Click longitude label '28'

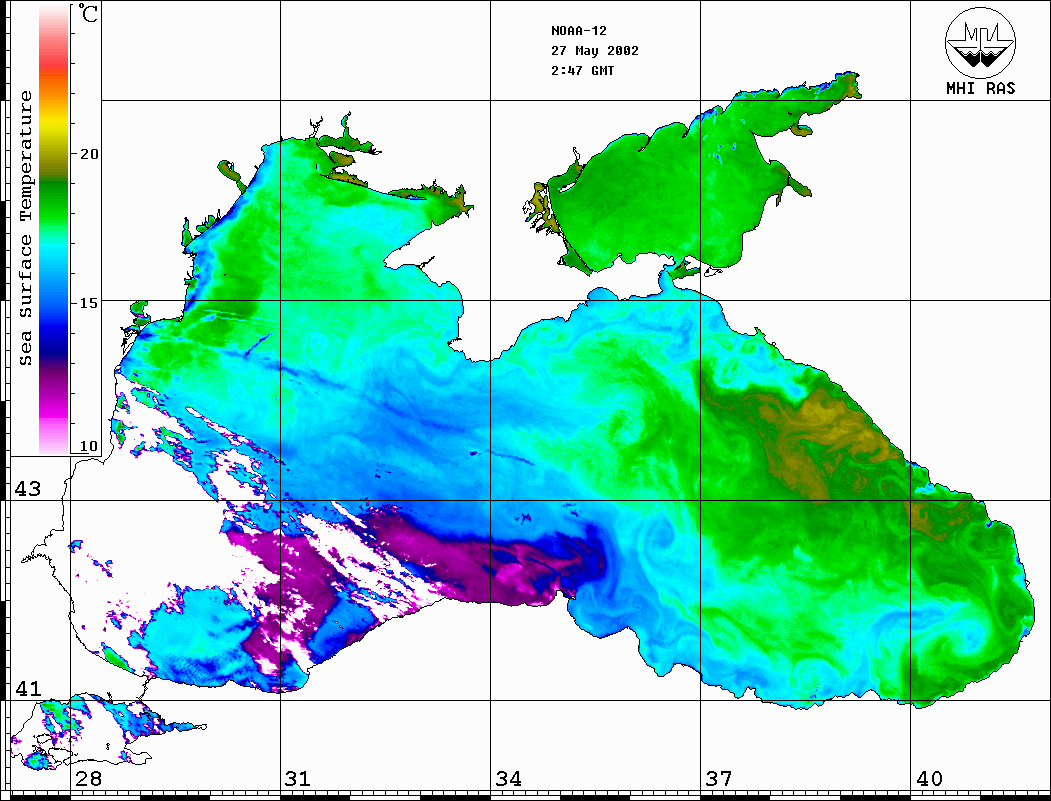point(88,779)
